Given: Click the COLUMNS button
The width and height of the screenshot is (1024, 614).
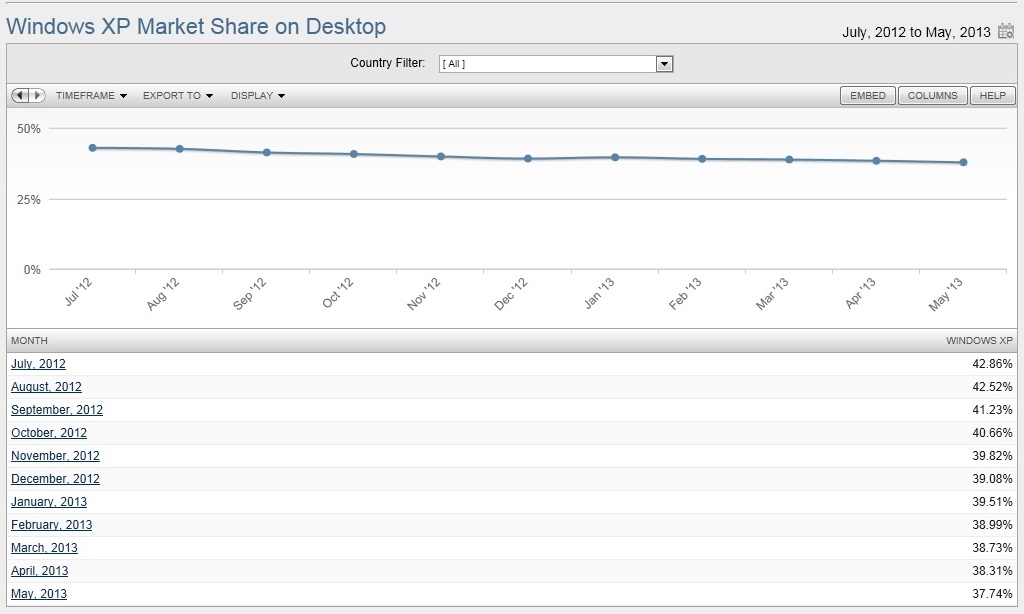Looking at the screenshot, I should click(x=932, y=96).
